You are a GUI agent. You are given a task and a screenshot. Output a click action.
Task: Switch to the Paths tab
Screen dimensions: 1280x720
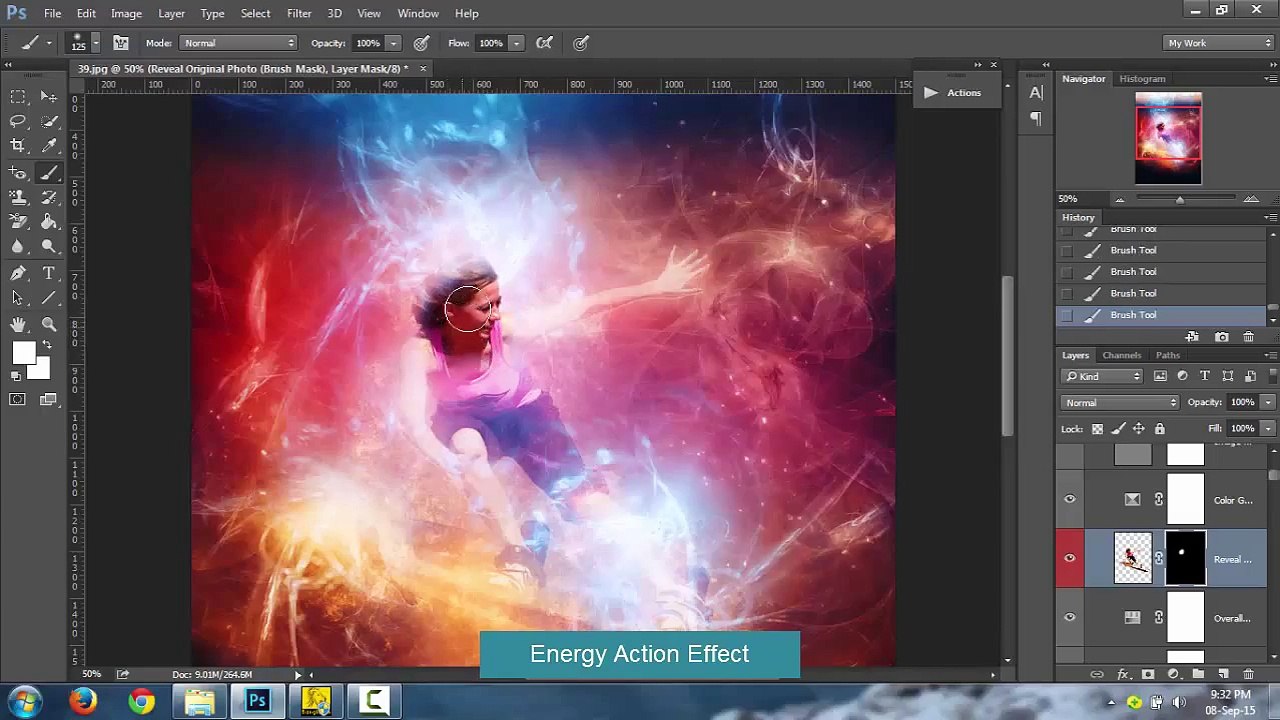1167,355
